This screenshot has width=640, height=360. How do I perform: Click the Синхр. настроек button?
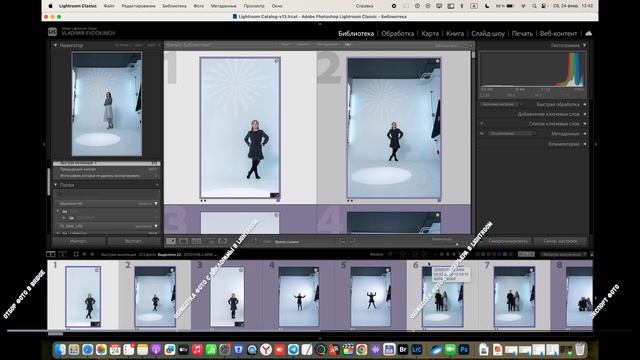coord(560,241)
